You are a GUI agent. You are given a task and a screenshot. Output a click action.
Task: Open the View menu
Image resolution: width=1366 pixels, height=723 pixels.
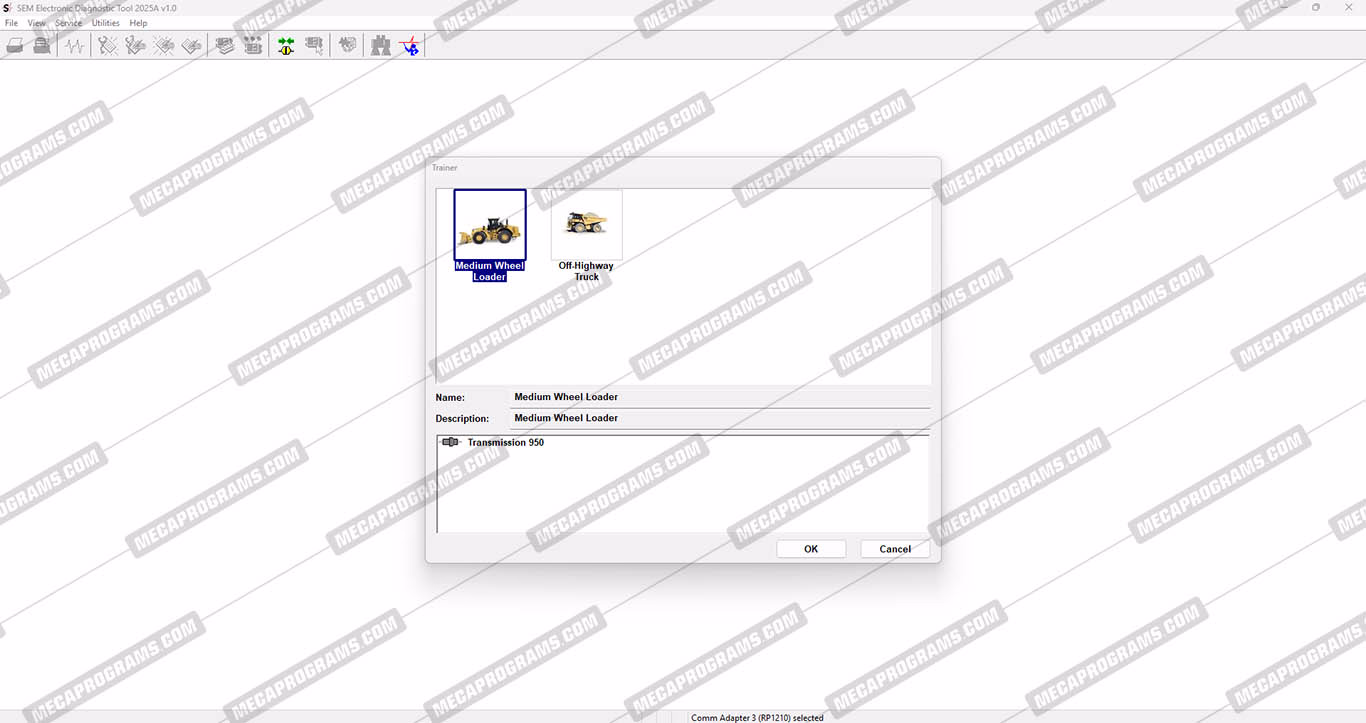coord(37,23)
